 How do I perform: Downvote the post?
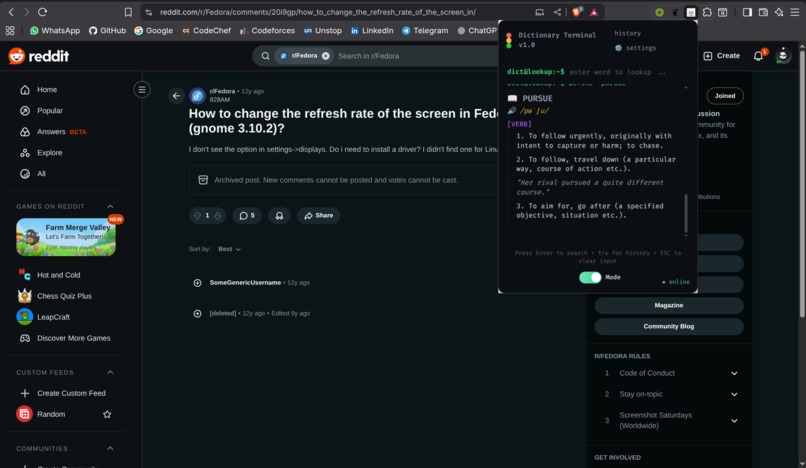[x=218, y=215]
